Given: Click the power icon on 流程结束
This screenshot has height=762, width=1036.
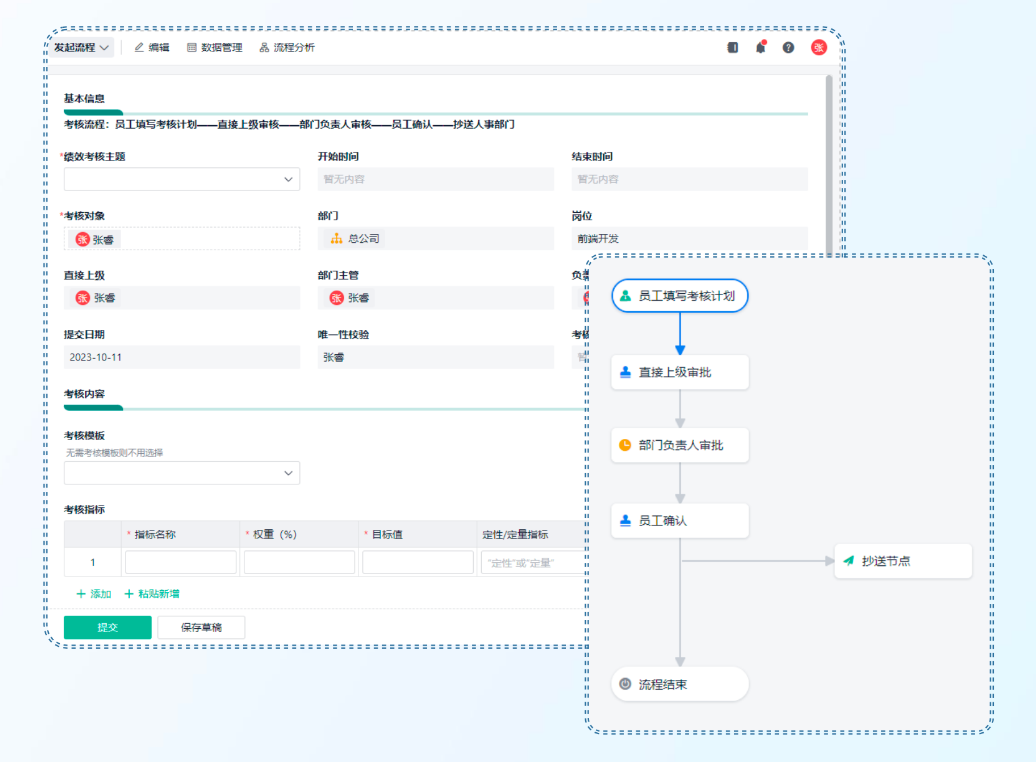Looking at the screenshot, I should tap(625, 684).
